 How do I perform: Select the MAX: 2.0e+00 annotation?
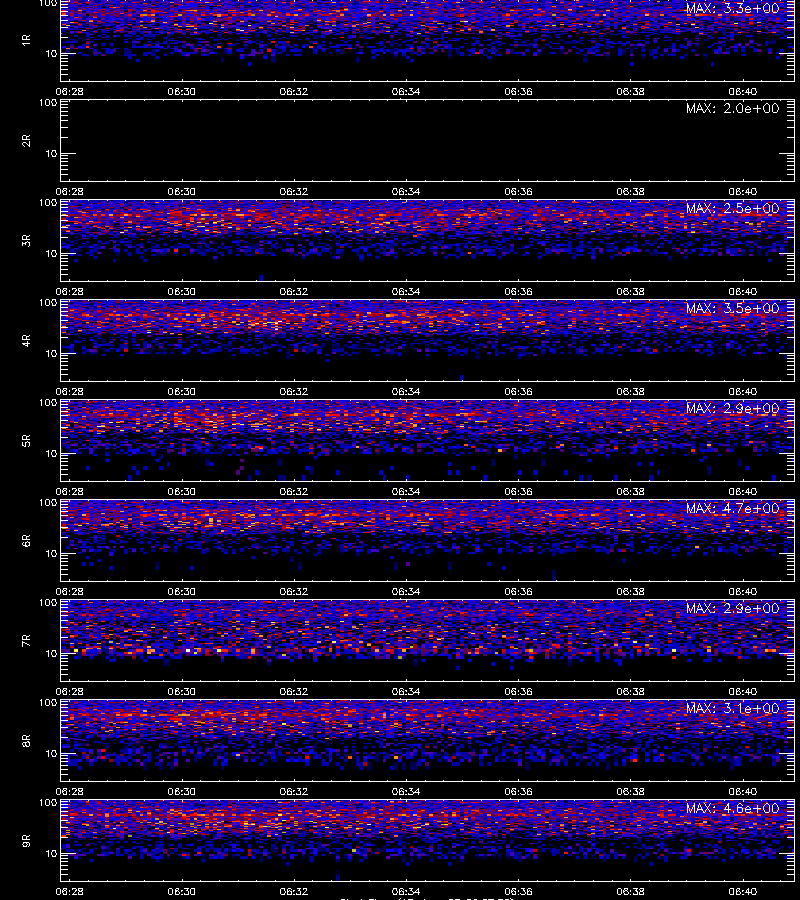point(732,108)
